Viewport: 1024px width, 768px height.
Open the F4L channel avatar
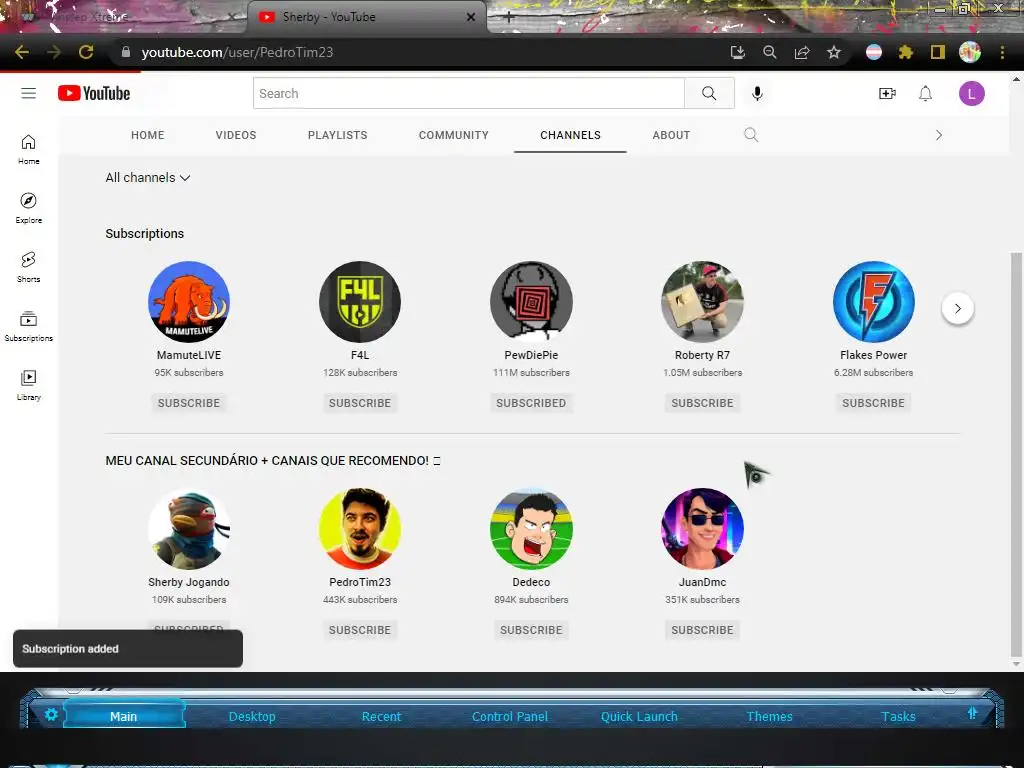click(360, 302)
